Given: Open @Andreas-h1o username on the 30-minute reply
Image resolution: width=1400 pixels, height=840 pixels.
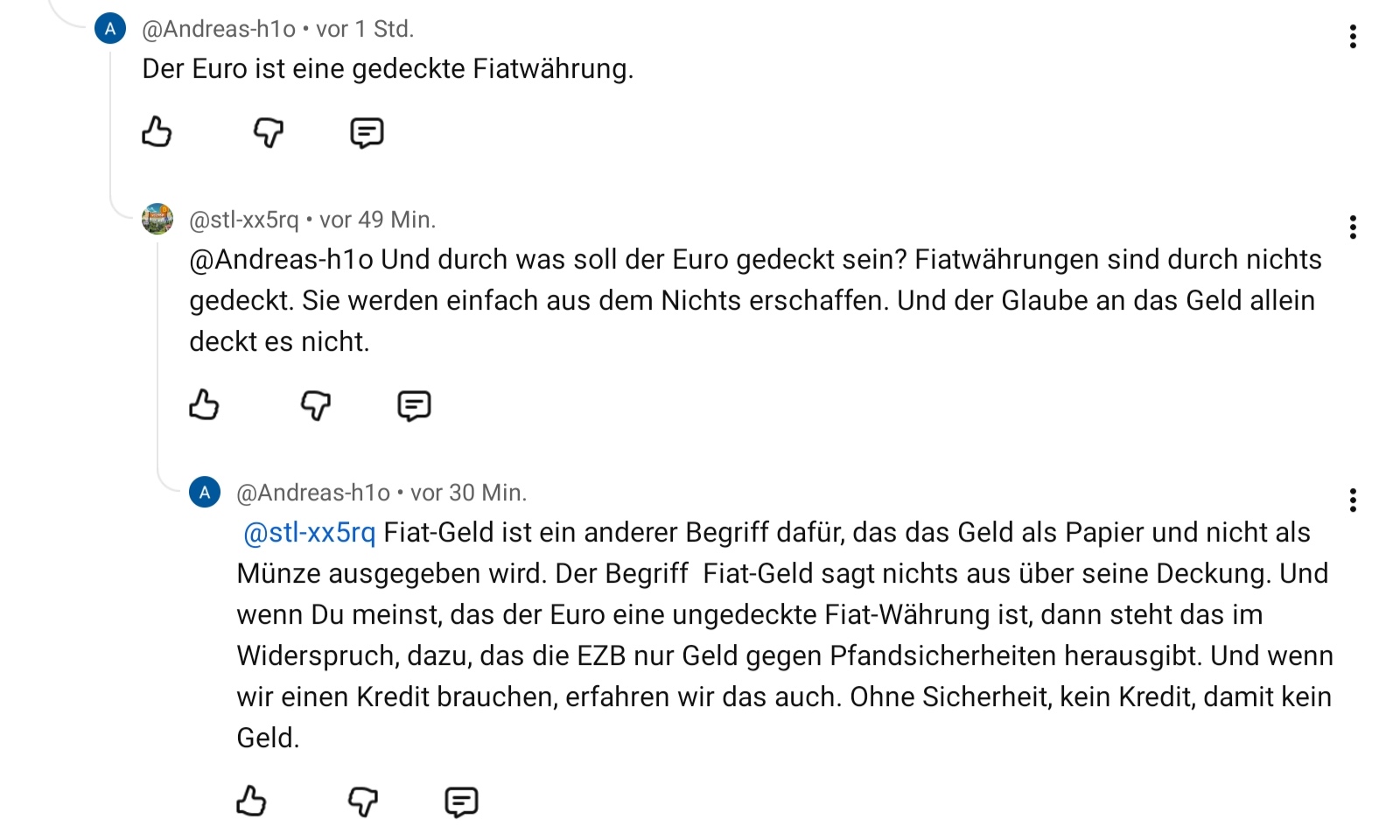Looking at the screenshot, I should click(313, 493).
